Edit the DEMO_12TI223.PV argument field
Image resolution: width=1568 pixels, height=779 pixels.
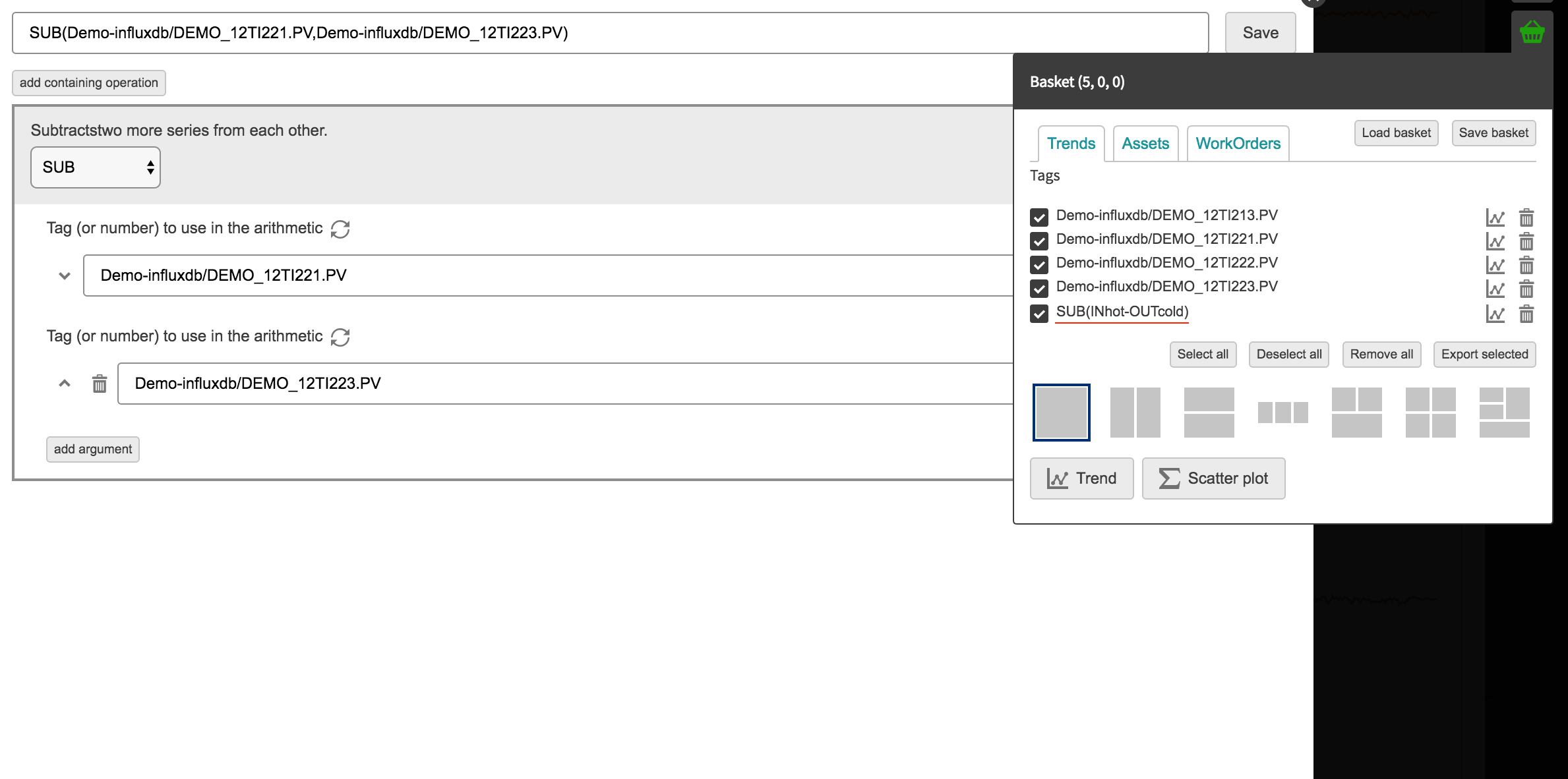(566, 384)
